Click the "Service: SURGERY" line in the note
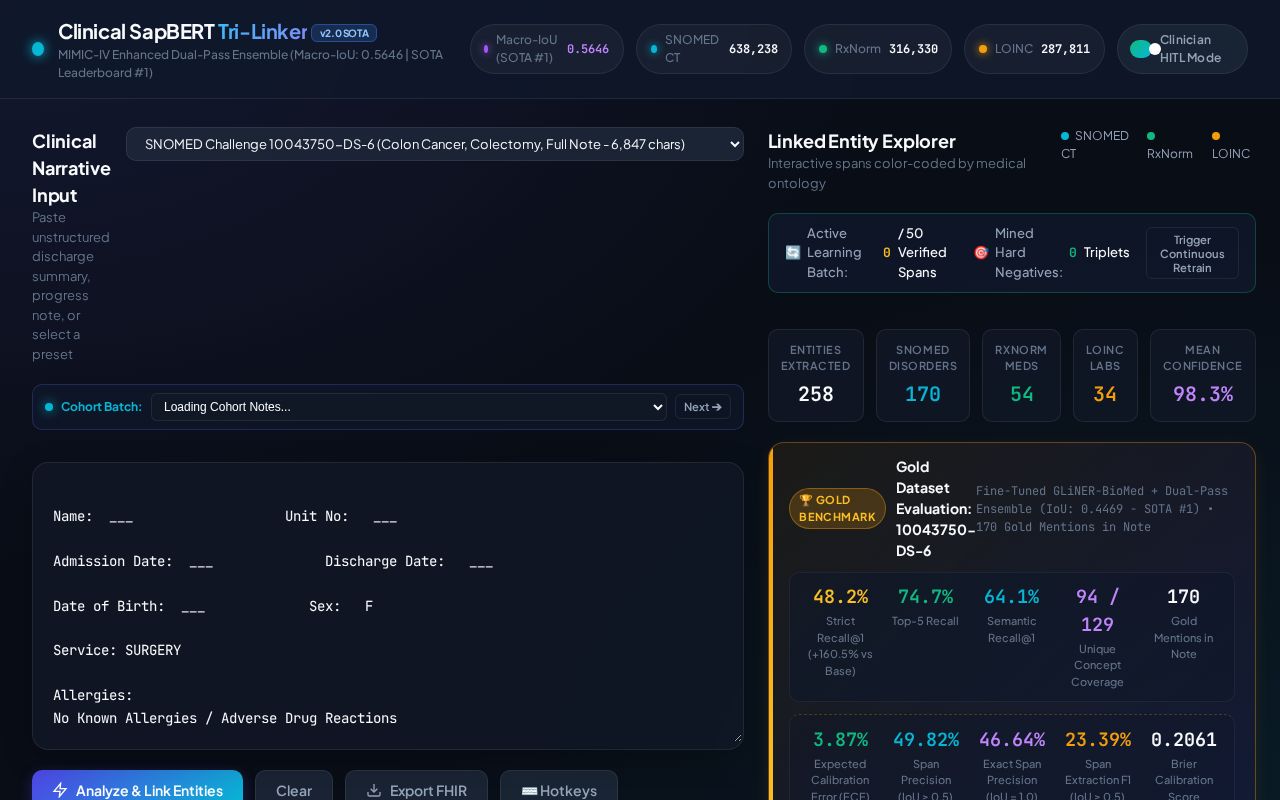 click(117, 651)
